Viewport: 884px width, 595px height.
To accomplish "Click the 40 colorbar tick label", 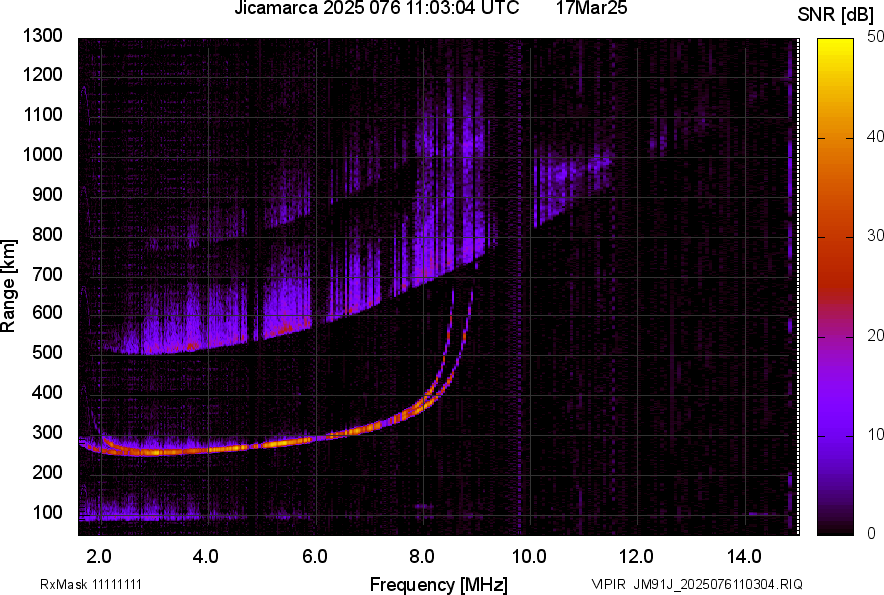I will click(x=875, y=136).
